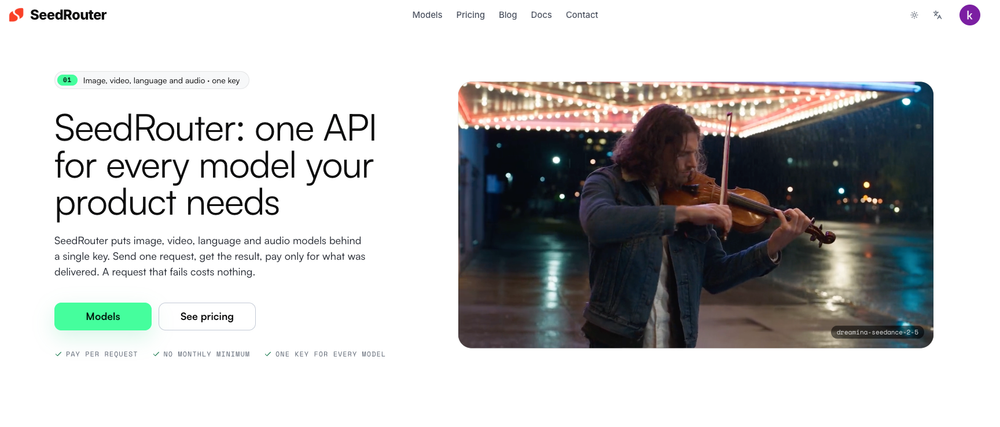This screenshot has height=427, width=1000.
Task: Open the language translation icon
Action: click(x=938, y=15)
